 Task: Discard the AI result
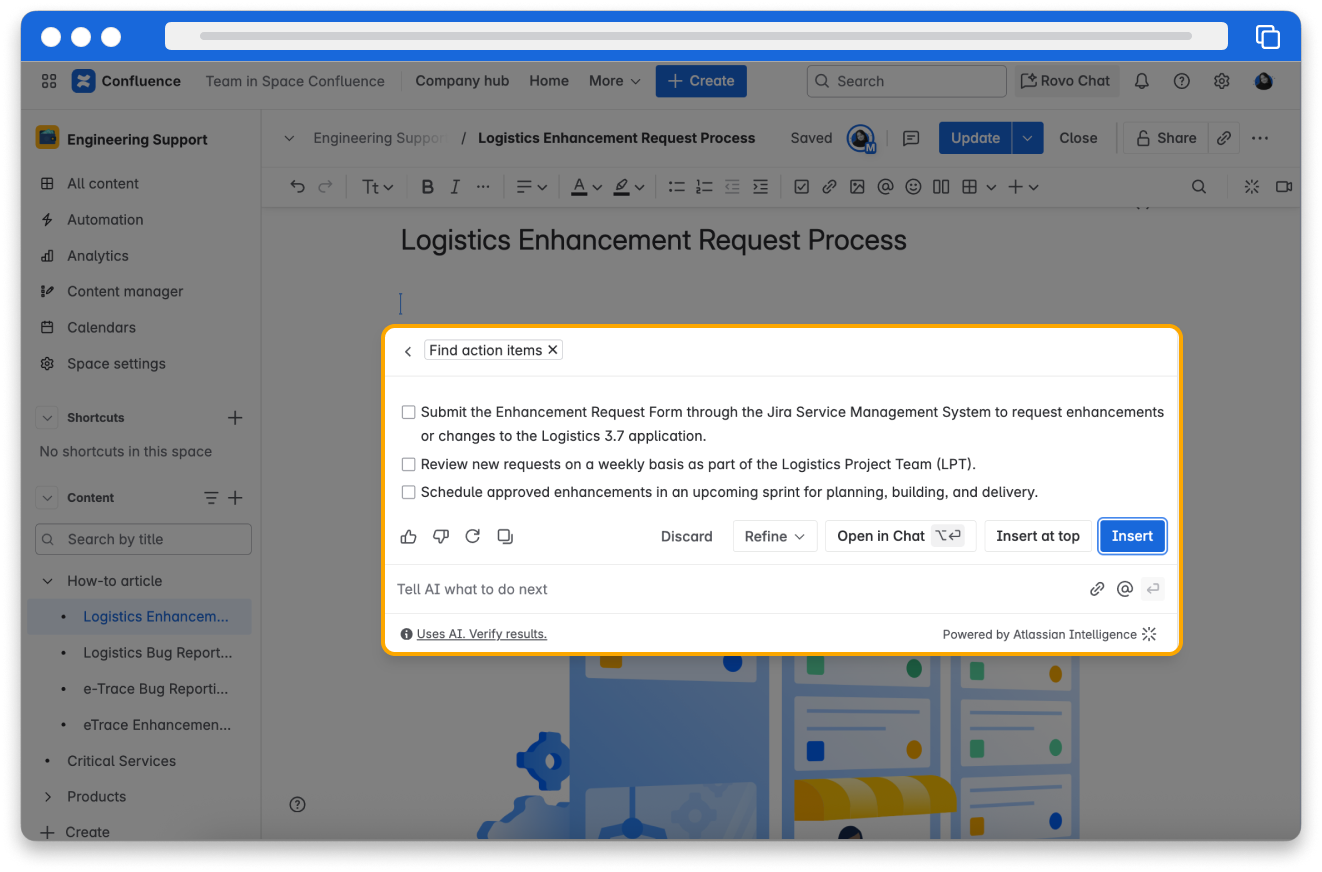tap(687, 536)
